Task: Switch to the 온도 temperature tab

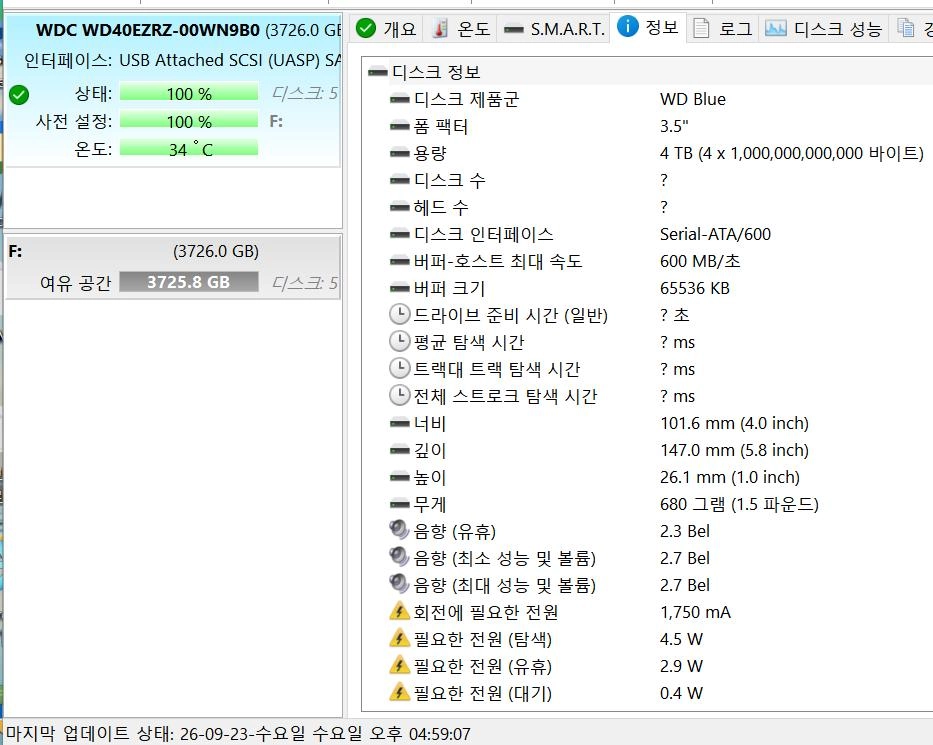Action: pyautogui.click(x=461, y=29)
